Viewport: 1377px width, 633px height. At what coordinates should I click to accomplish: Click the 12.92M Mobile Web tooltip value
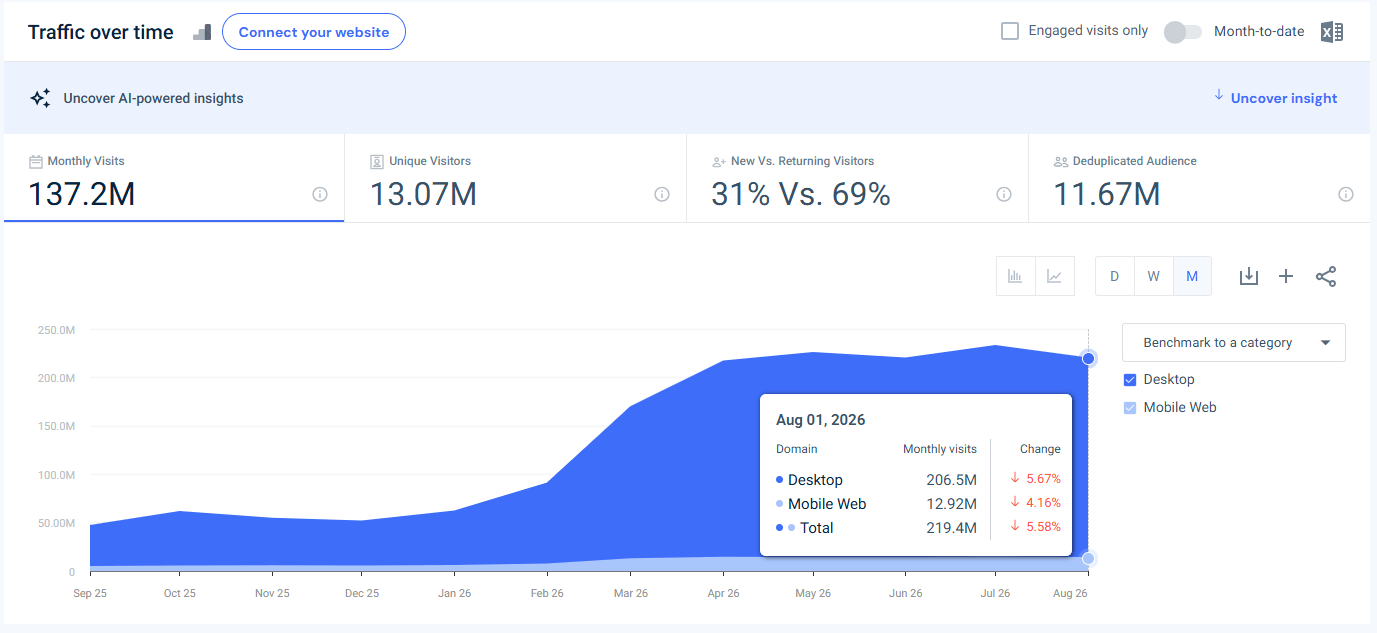[x=951, y=504]
